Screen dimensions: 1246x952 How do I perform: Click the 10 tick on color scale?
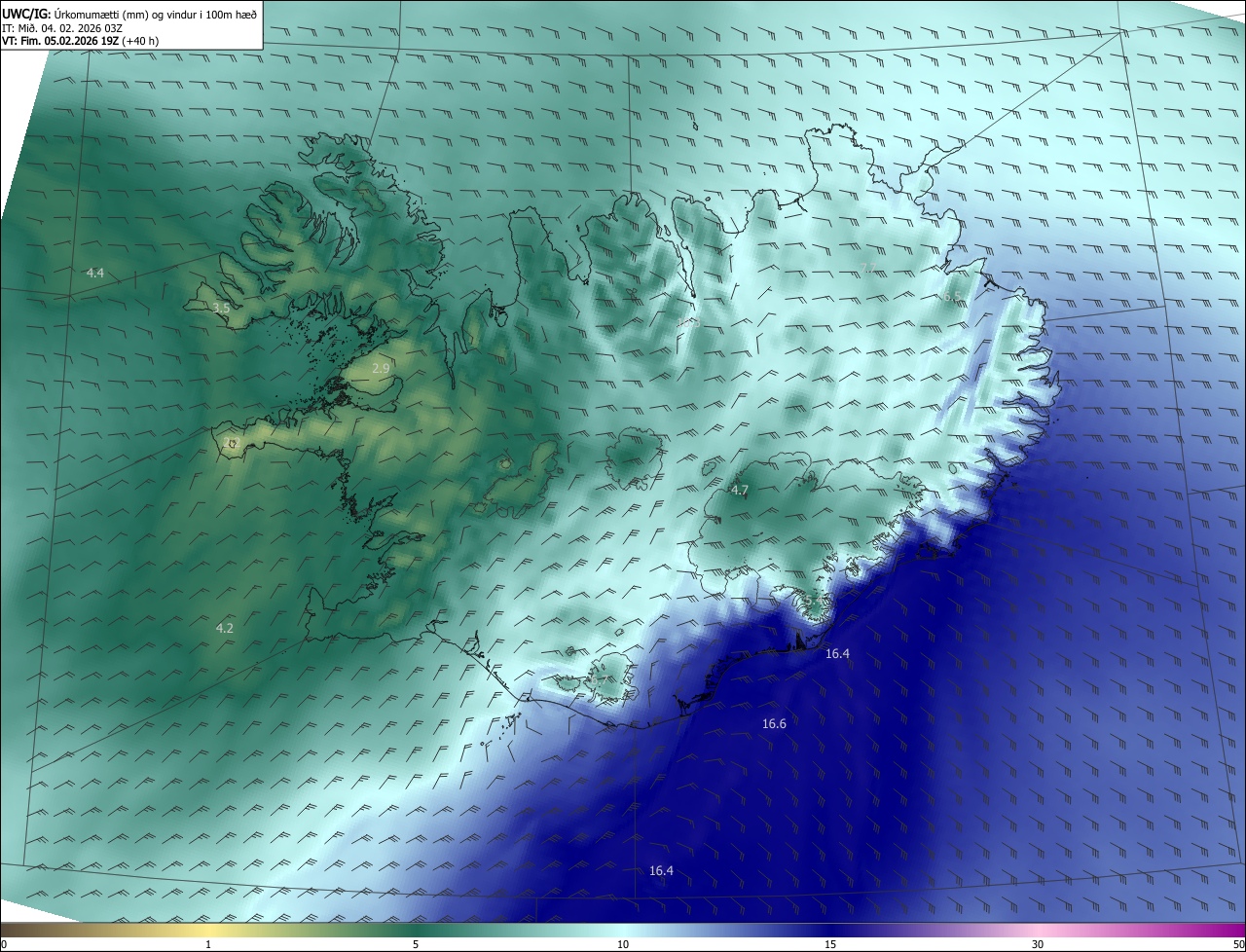[x=623, y=944]
